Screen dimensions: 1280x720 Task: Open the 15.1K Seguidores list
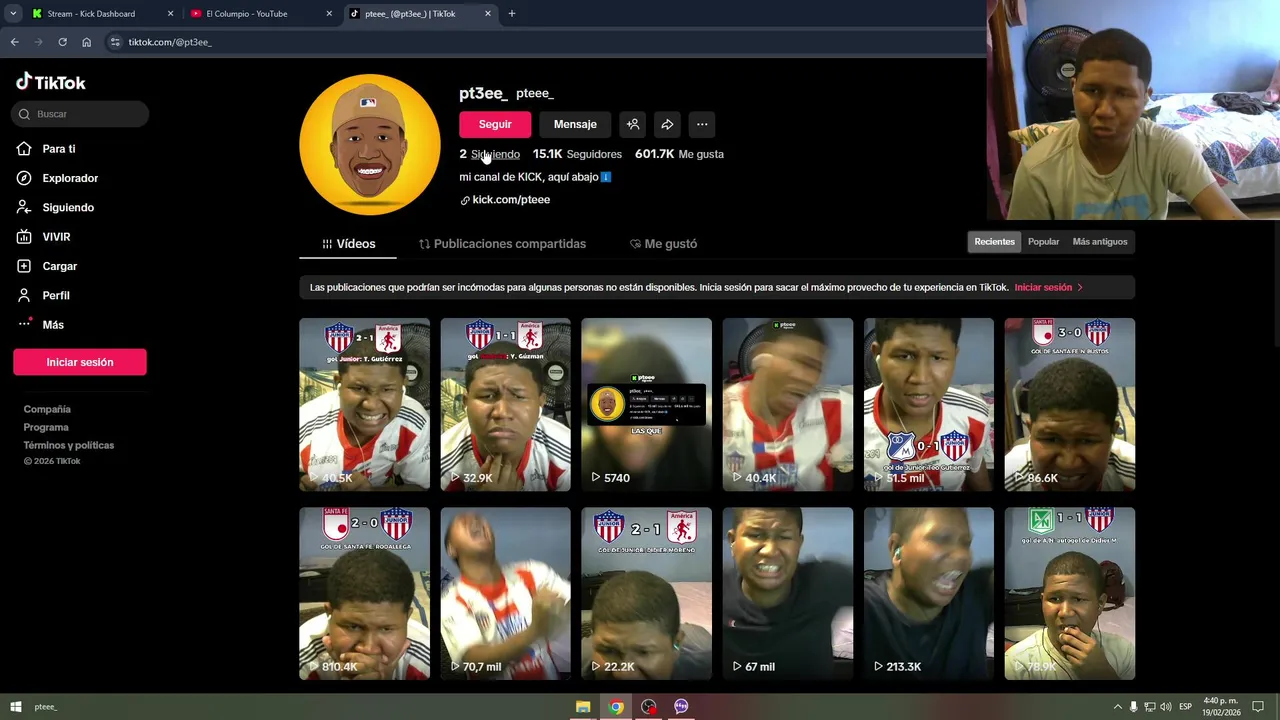[577, 154]
